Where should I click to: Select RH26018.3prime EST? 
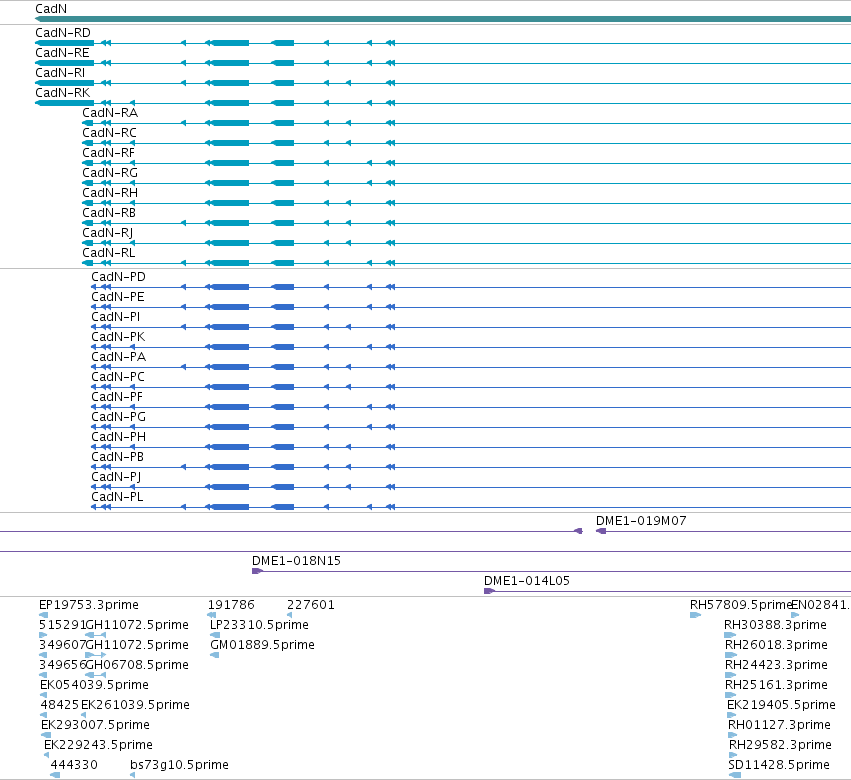(x=777, y=646)
